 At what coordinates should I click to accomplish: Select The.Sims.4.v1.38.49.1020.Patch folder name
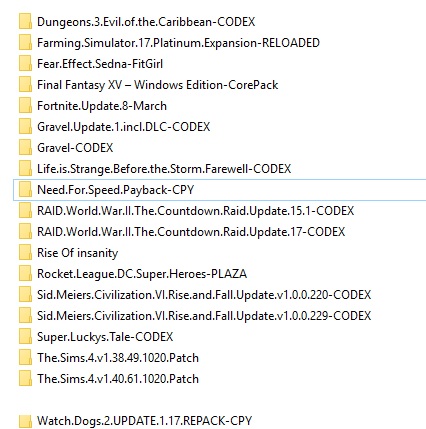(x=118, y=358)
